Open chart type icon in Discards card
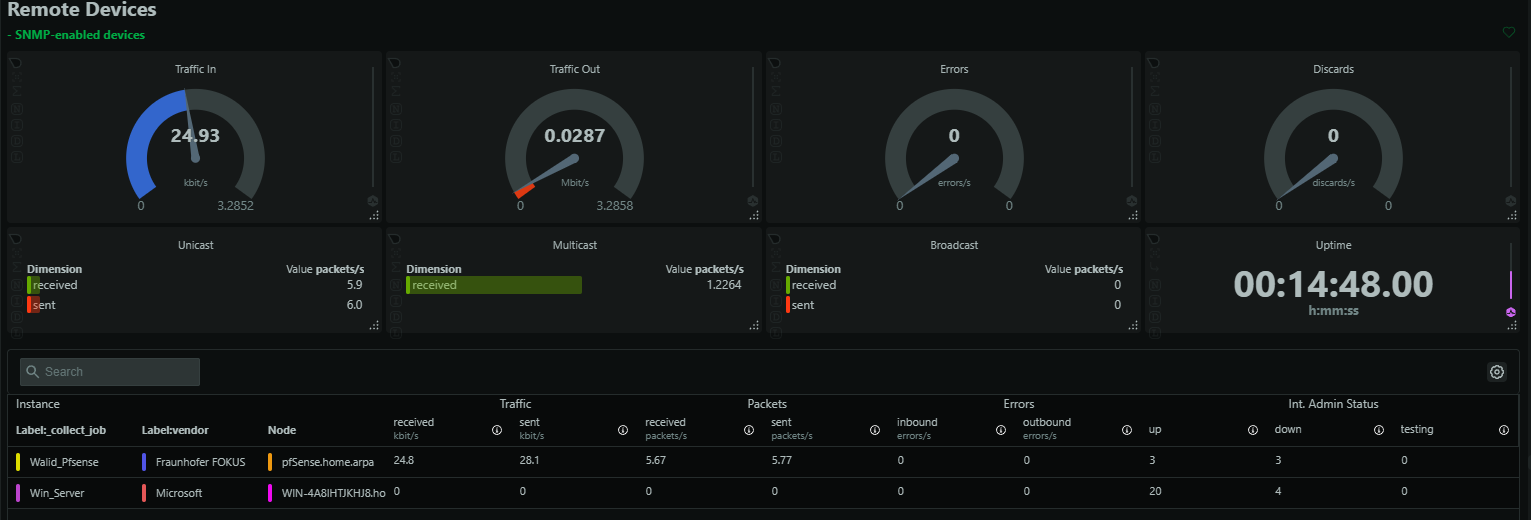The image size is (1531, 520). click(1155, 63)
